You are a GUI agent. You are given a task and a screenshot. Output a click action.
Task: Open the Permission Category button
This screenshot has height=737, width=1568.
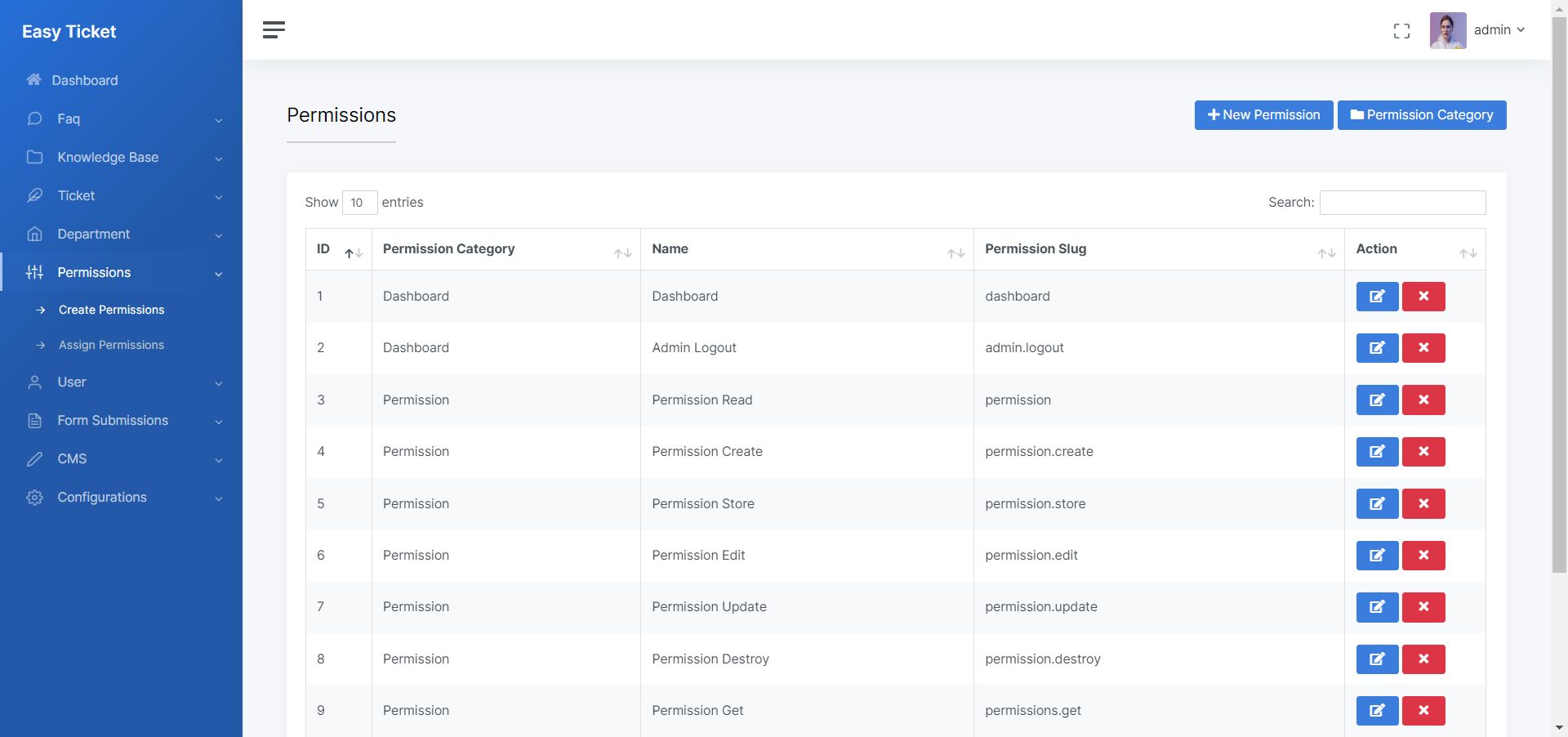1421,115
